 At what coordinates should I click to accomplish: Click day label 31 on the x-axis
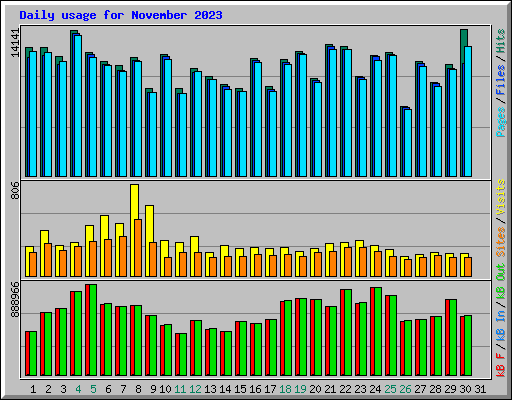point(480,389)
